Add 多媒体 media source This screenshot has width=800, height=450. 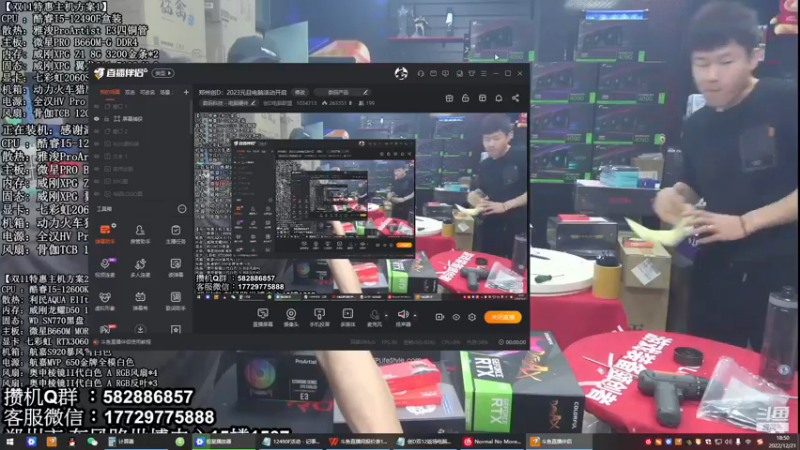347,317
